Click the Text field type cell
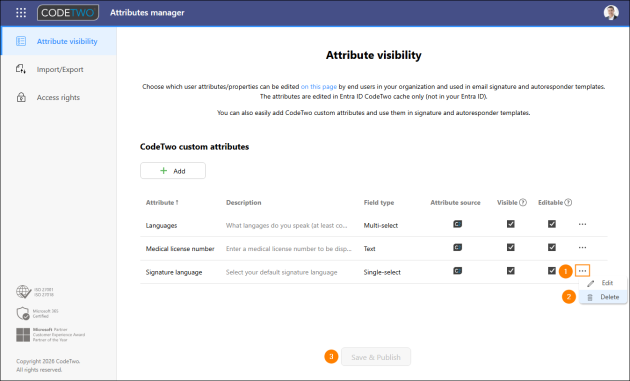 pos(369,249)
